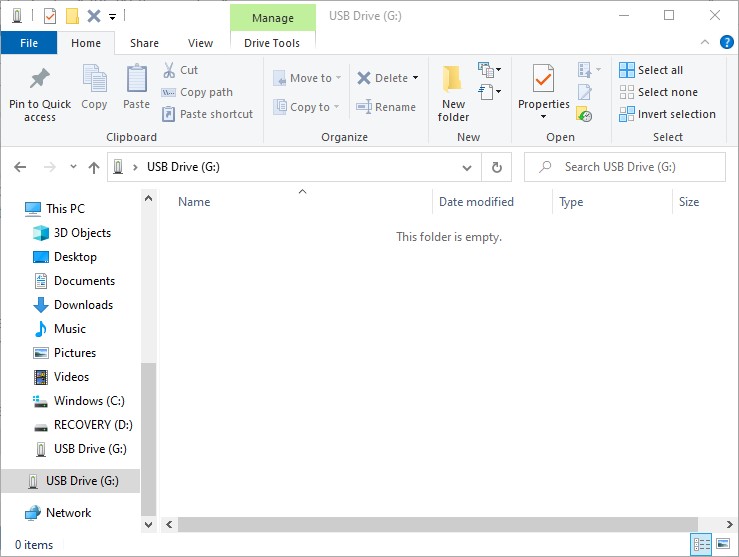This screenshot has height=557, width=739.
Task: Click the Delete X icon
Action: 363,78
